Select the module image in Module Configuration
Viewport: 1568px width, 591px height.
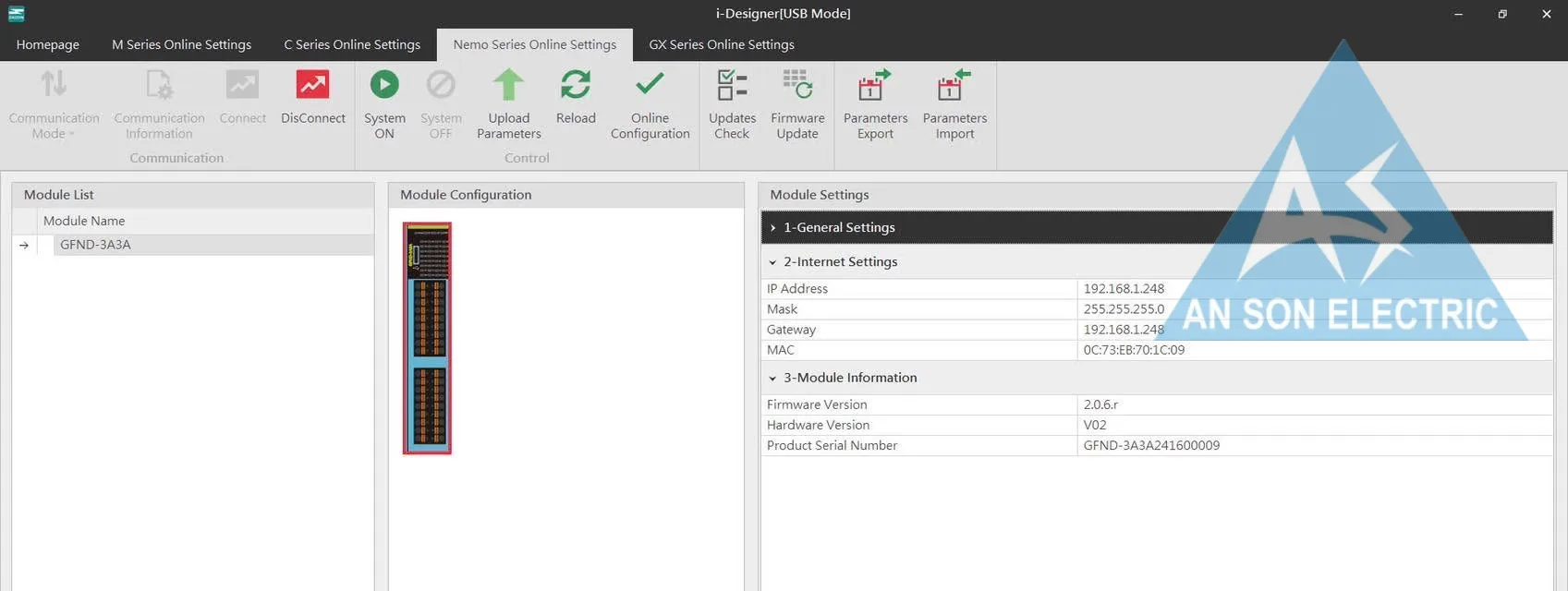coord(427,338)
